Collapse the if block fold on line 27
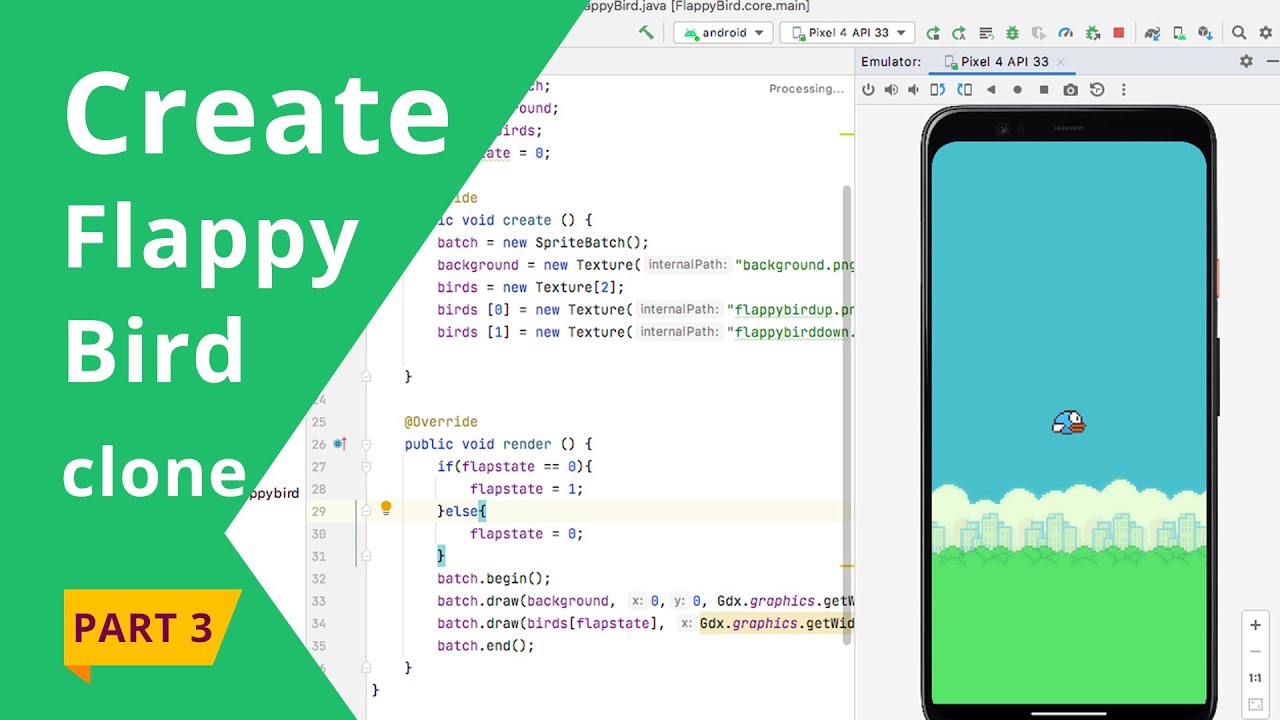 click(x=366, y=466)
